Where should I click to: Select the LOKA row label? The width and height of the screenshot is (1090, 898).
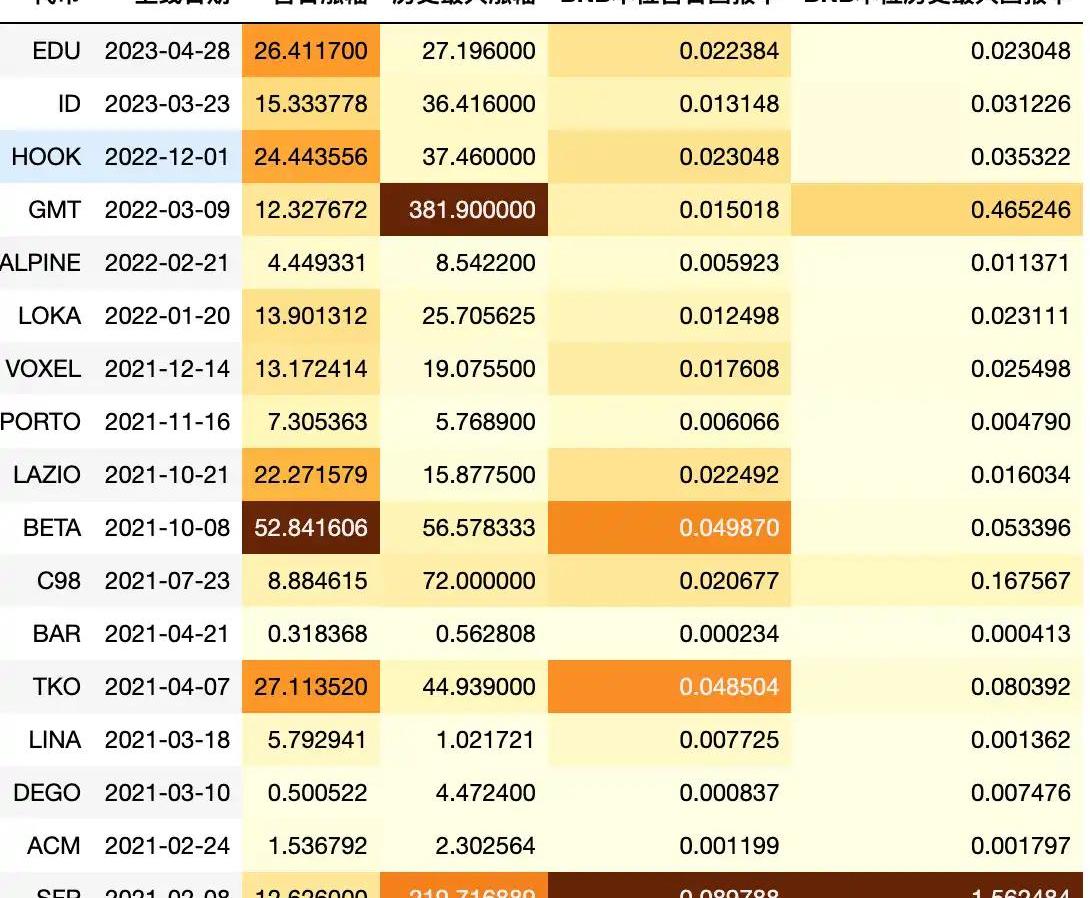[49, 316]
